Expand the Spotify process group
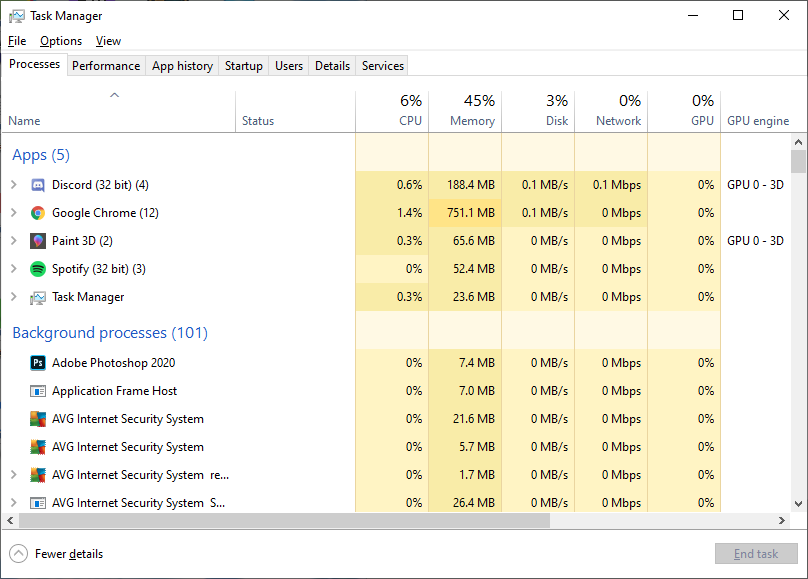Viewport: 808px width, 579px height. [14, 268]
